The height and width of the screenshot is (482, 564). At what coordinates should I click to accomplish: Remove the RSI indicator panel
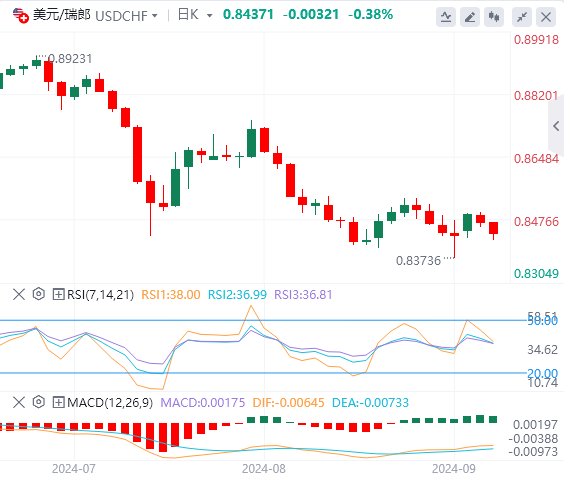[x=19, y=294]
